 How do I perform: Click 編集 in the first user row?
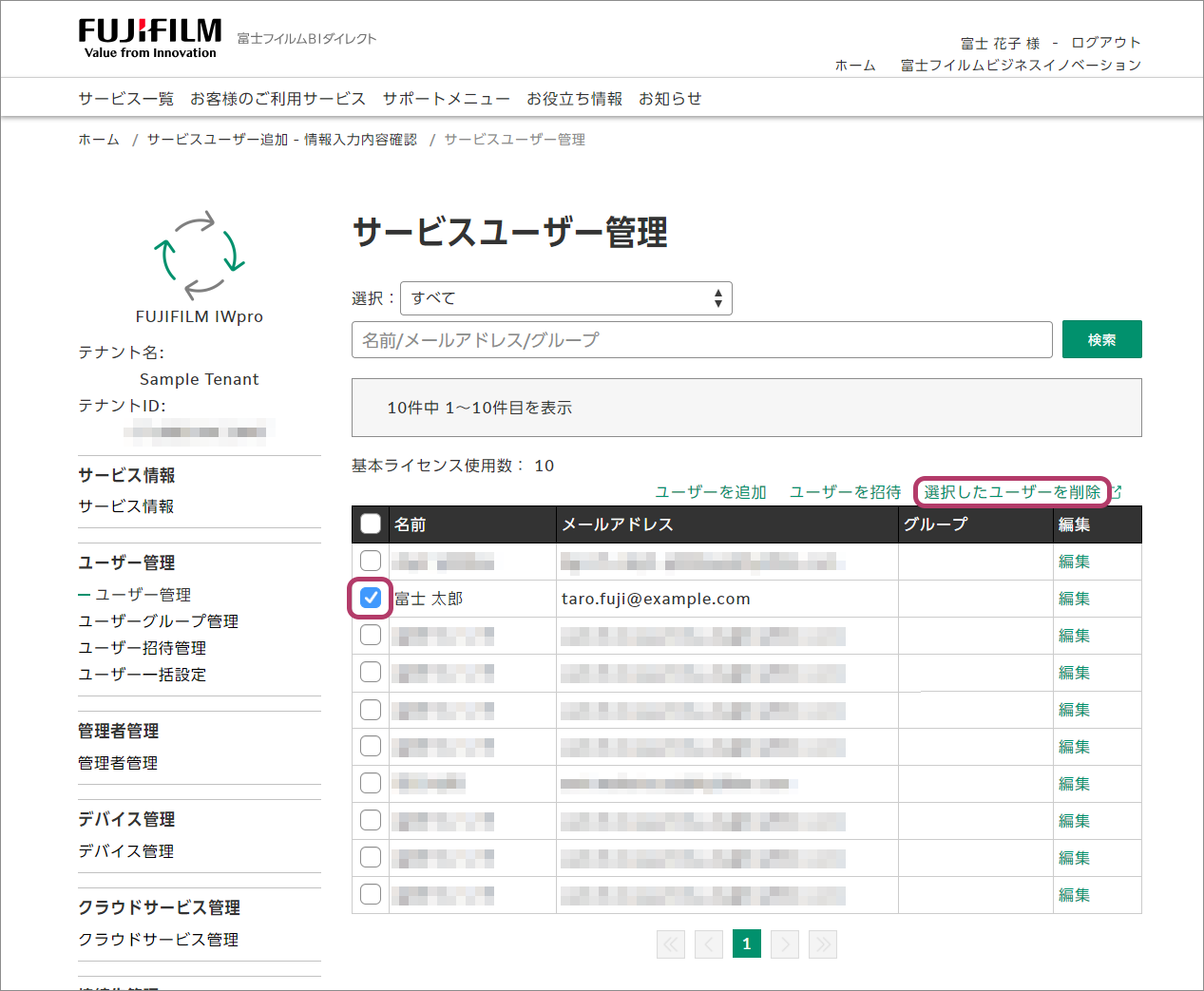coord(1075,562)
